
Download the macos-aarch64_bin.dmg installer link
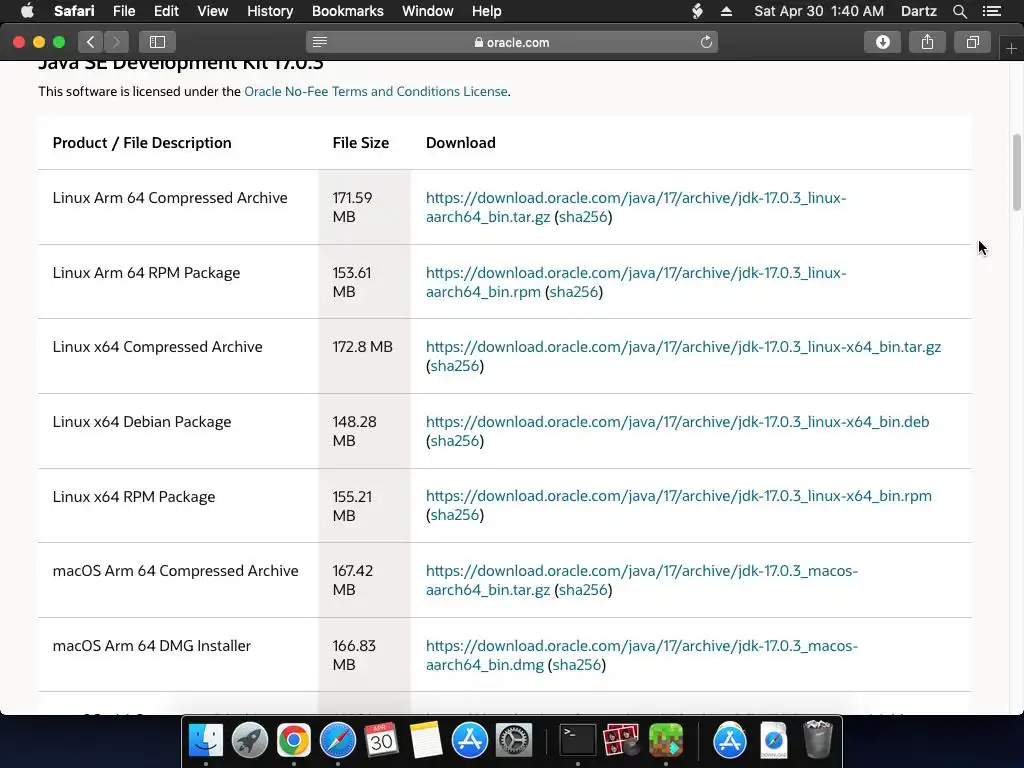642,655
